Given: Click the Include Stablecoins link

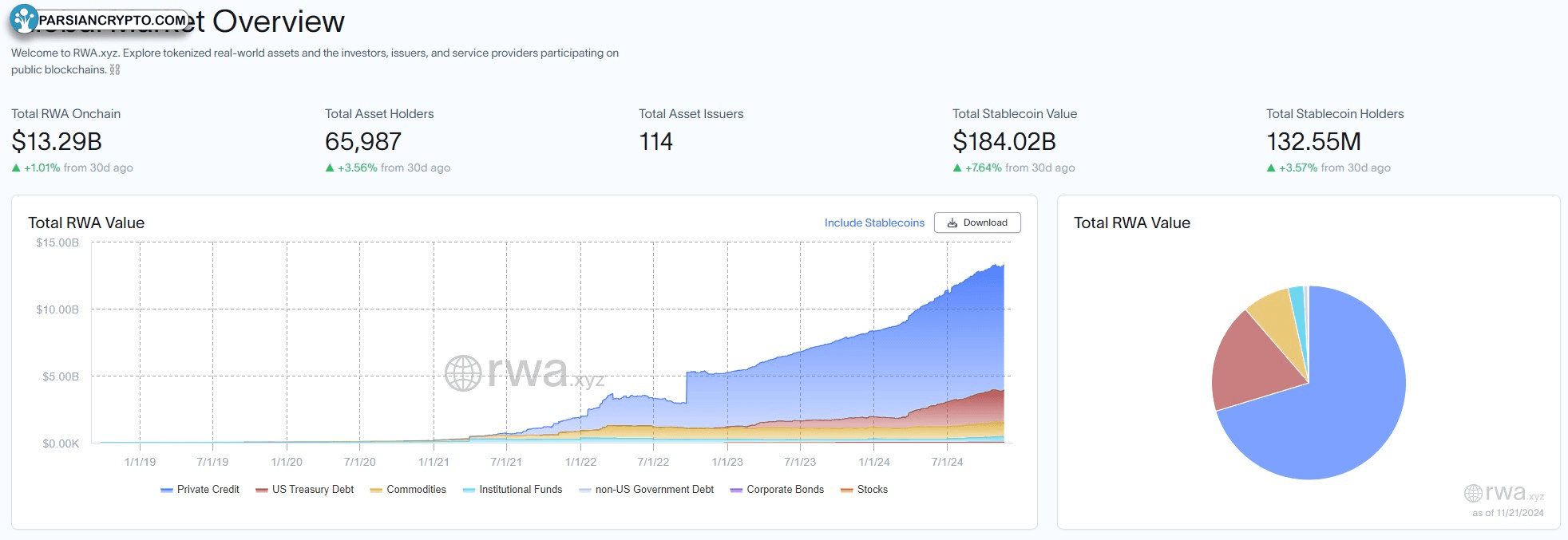Looking at the screenshot, I should 874,223.
